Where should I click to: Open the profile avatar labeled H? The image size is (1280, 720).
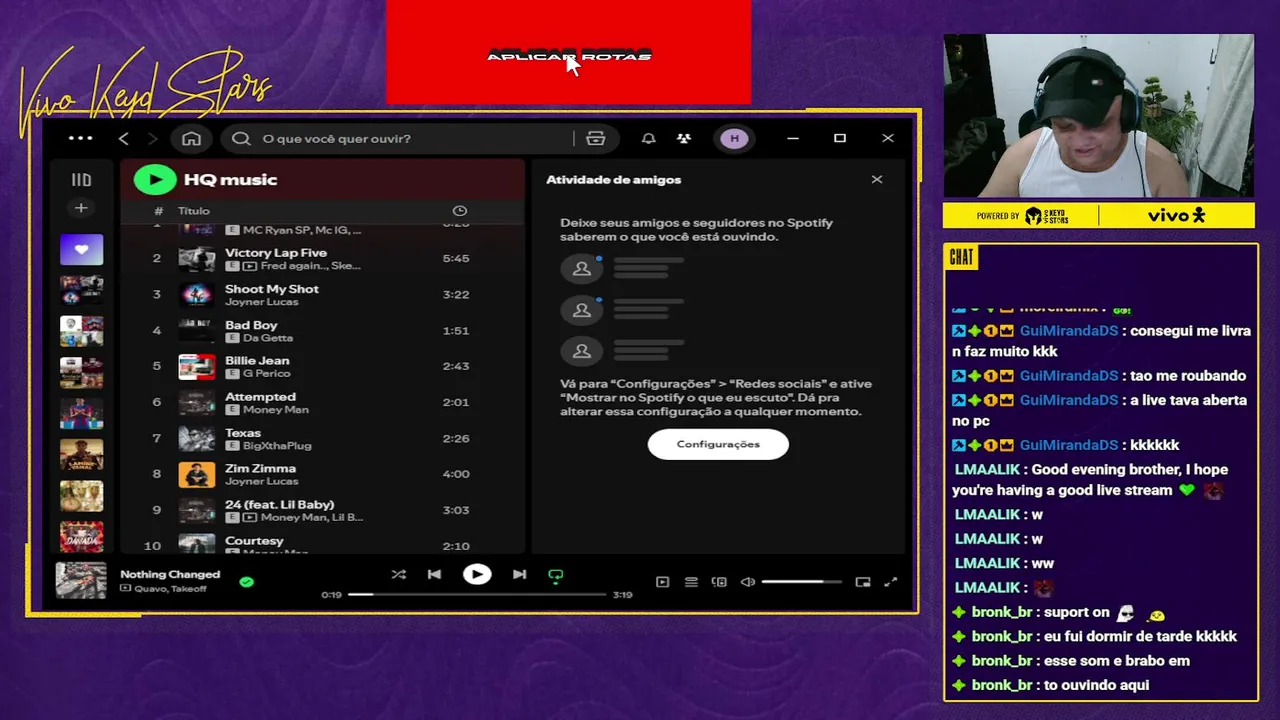[x=735, y=138]
